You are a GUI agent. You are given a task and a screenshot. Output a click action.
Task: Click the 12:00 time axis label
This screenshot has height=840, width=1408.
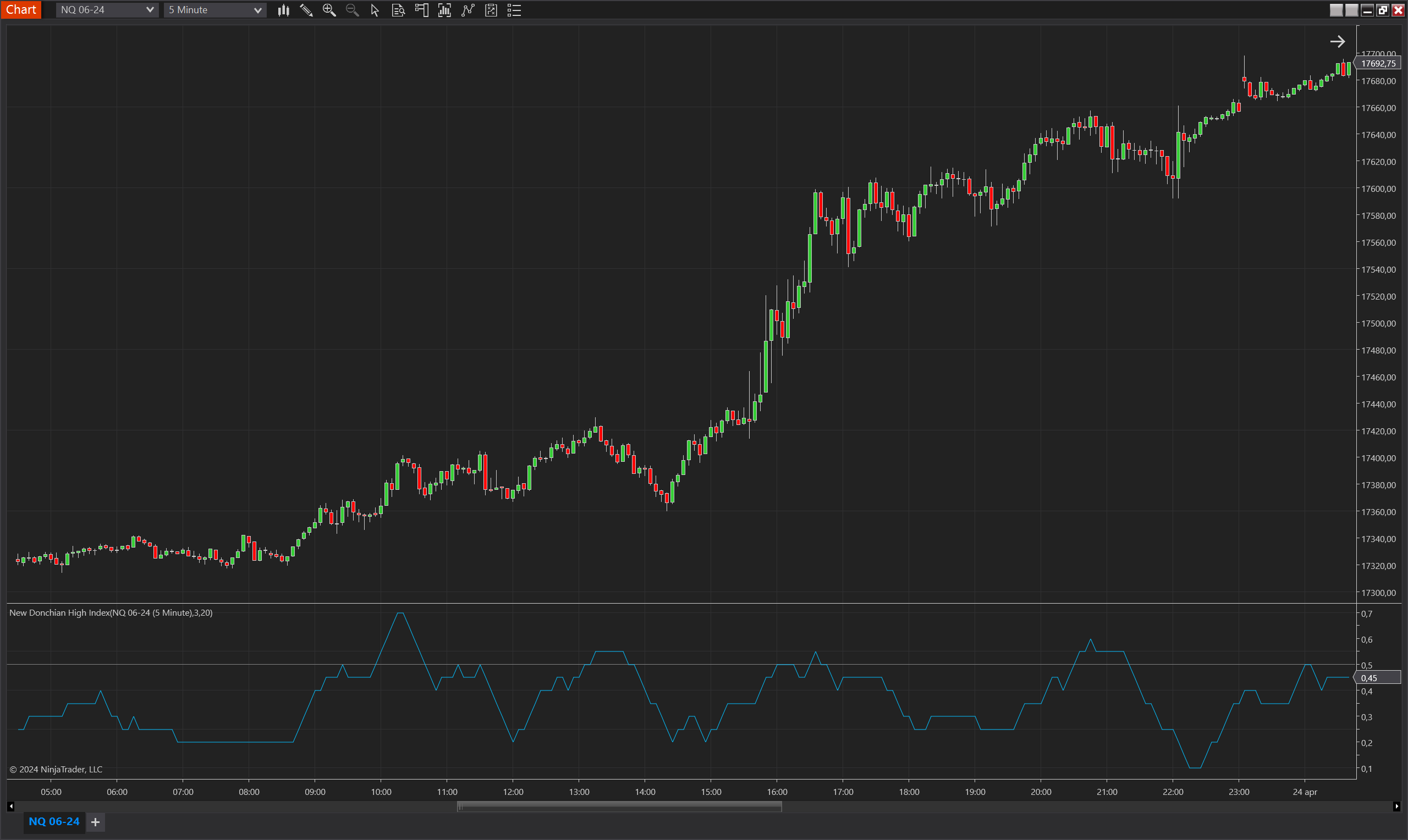pos(513,792)
